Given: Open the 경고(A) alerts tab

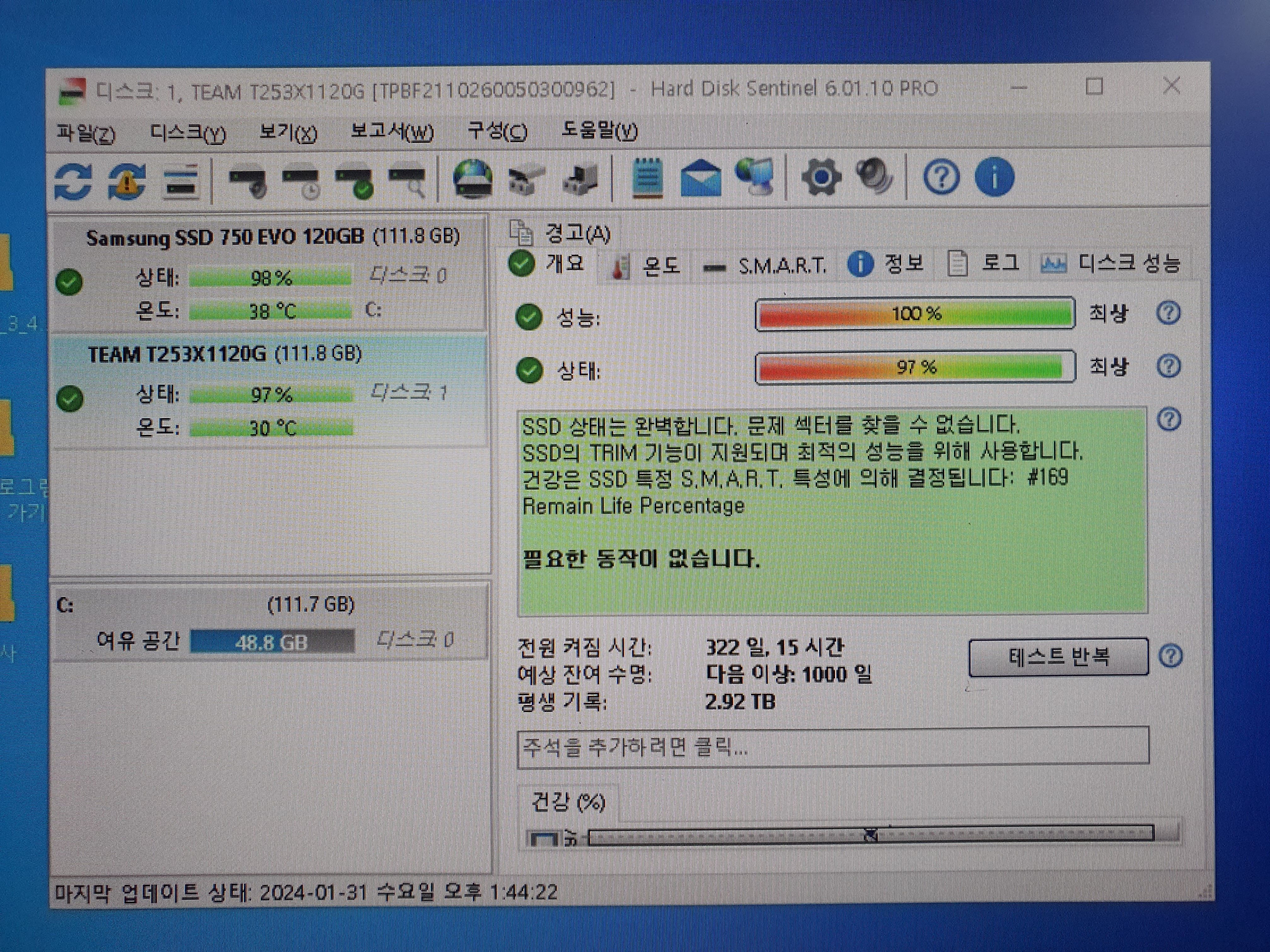Looking at the screenshot, I should click(x=560, y=233).
